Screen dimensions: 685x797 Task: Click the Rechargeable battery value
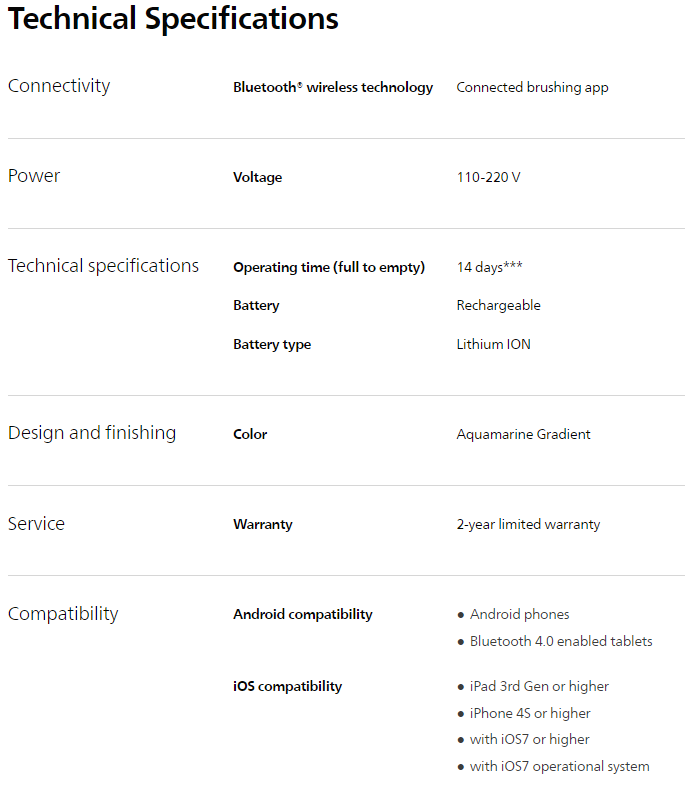(498, 305)
